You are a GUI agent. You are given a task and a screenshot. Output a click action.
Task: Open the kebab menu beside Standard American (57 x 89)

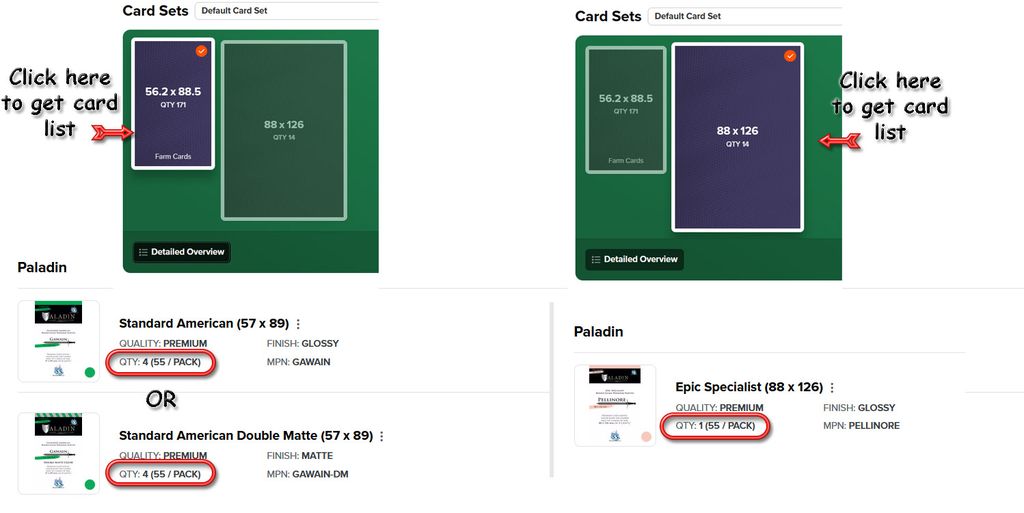pos(298,324)
